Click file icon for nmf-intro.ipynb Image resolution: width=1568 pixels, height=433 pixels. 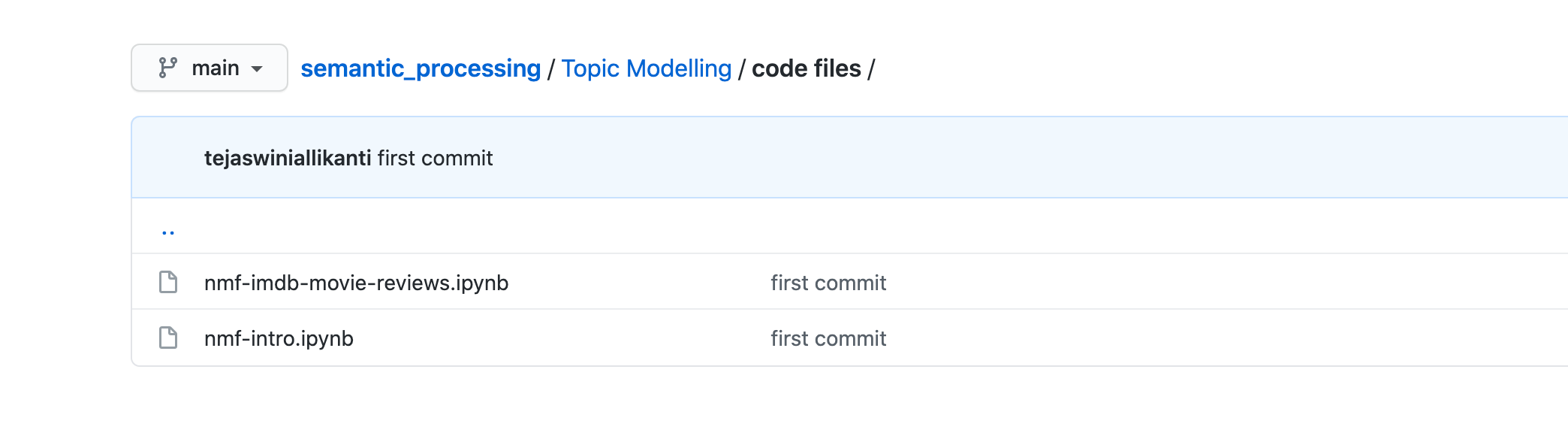(168, 338)
